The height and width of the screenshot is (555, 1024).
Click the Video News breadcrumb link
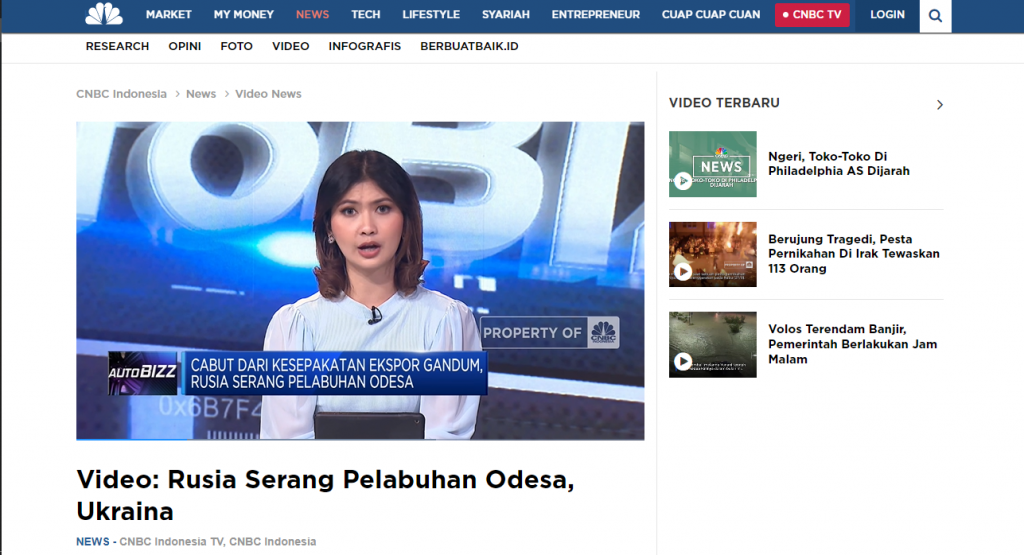click(x=268, y=94)
